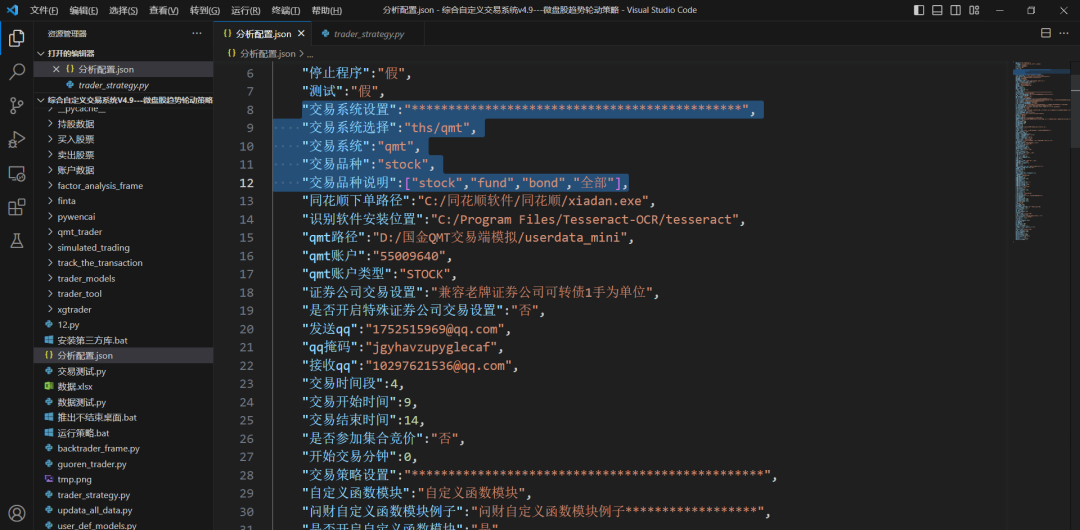The image size is (1080, 530).
Task: Open the 帮助(H) menu
Action: coord(326,10)
